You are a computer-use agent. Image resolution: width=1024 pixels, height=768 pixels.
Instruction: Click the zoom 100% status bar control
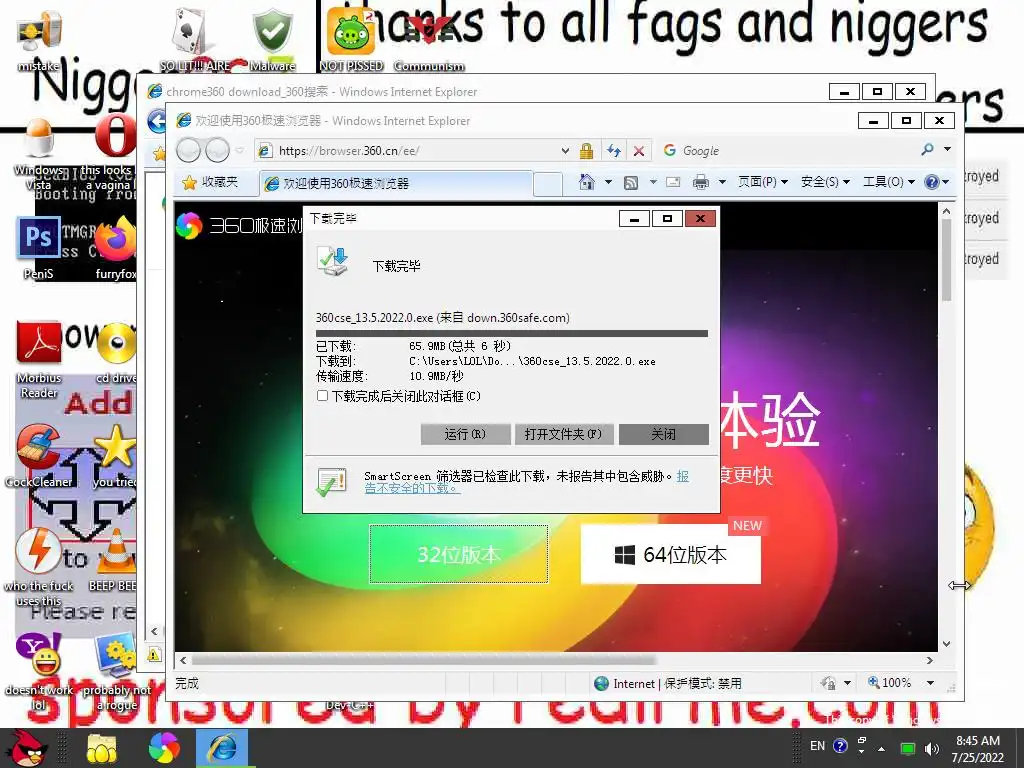tap(888, 683)
